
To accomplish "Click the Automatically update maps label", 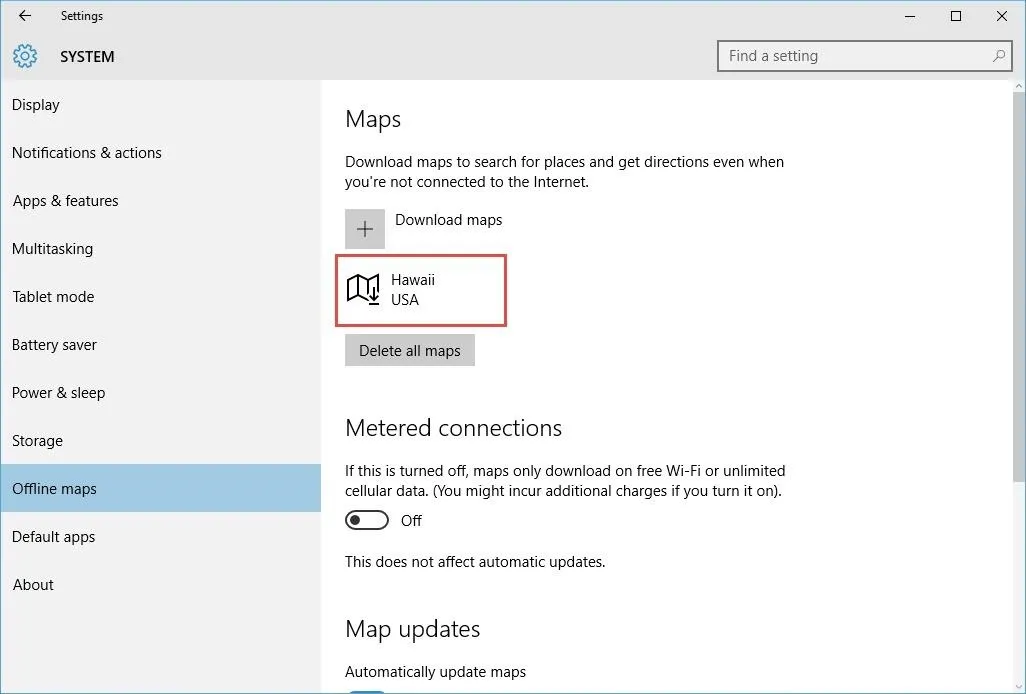I will point(435,672).
